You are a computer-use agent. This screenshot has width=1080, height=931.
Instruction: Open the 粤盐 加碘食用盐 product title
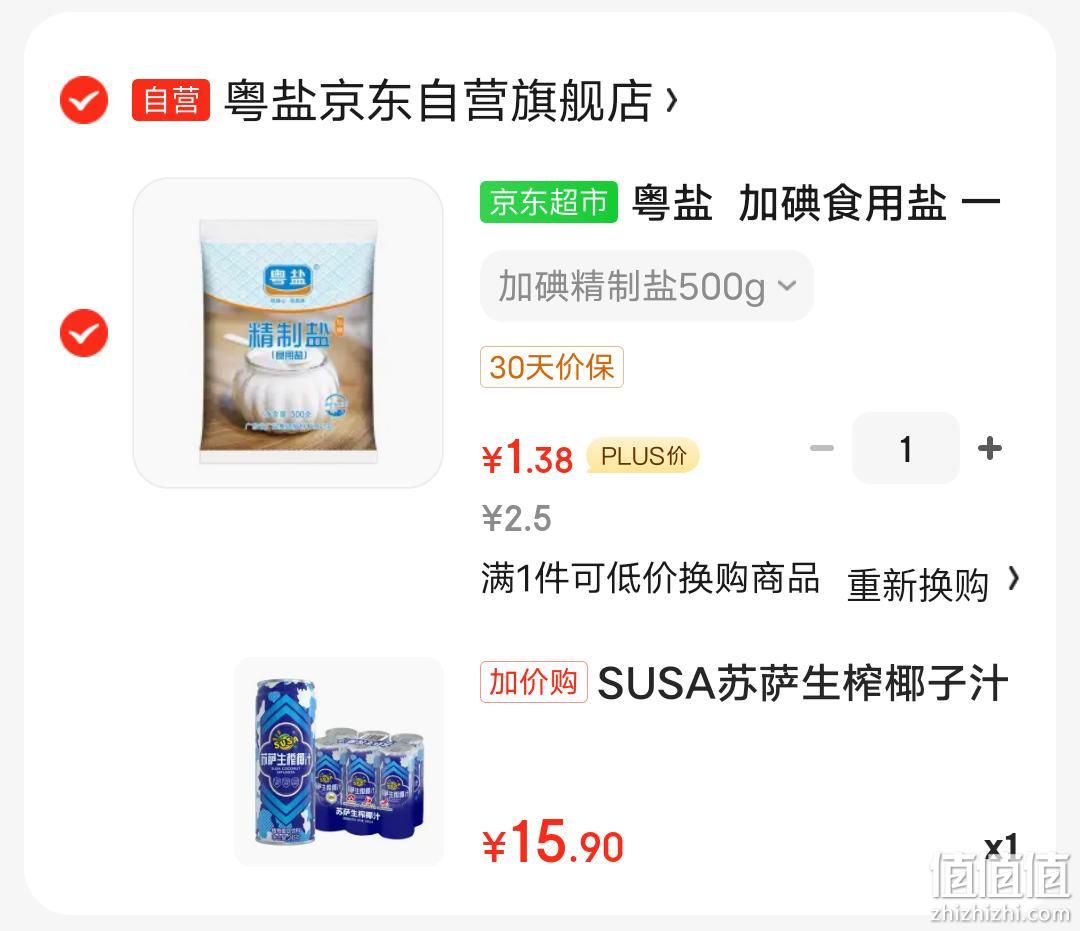click(816, 203)
